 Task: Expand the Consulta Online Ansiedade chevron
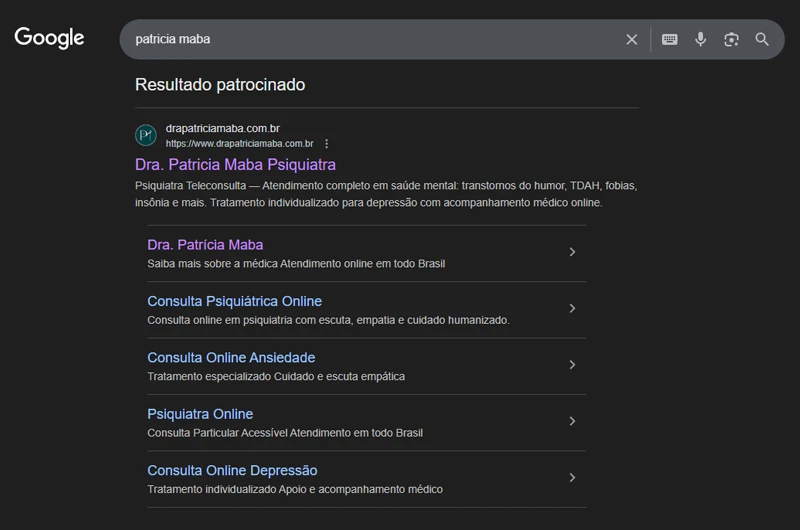572,365
